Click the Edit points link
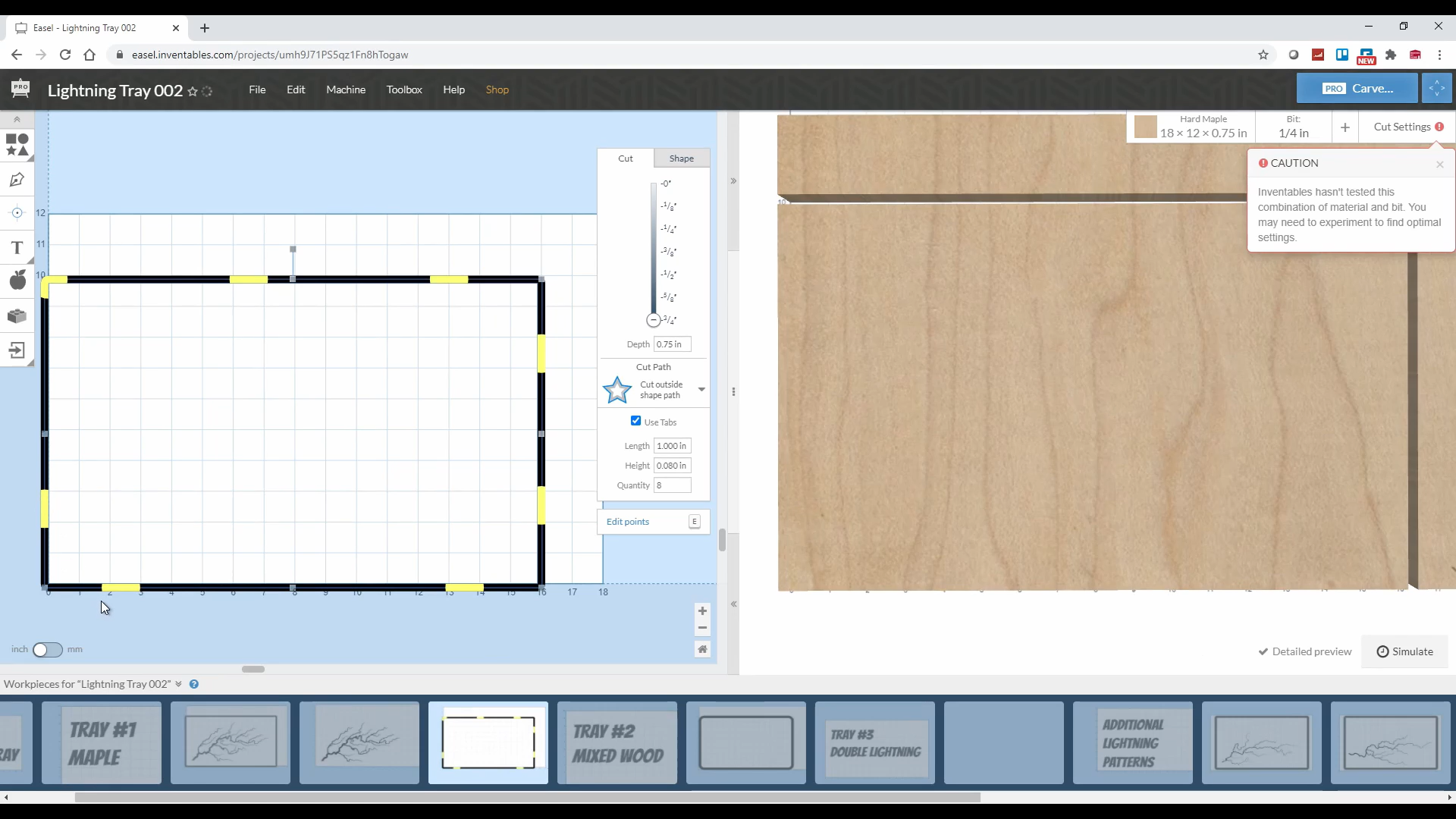1456x819 pixels. pyautogui.click(x=628, y=522)
